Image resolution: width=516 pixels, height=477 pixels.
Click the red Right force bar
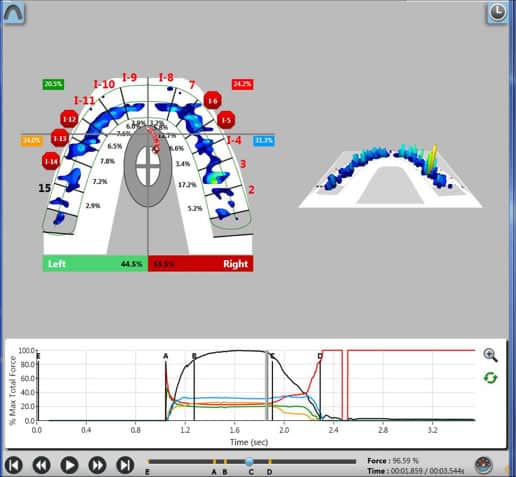pyautogui.click(x=200, y=264)
